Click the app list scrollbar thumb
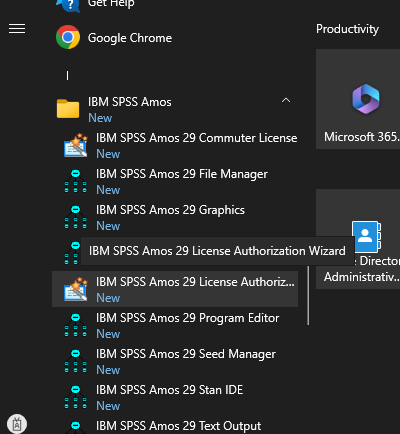 tap(308, 295)
